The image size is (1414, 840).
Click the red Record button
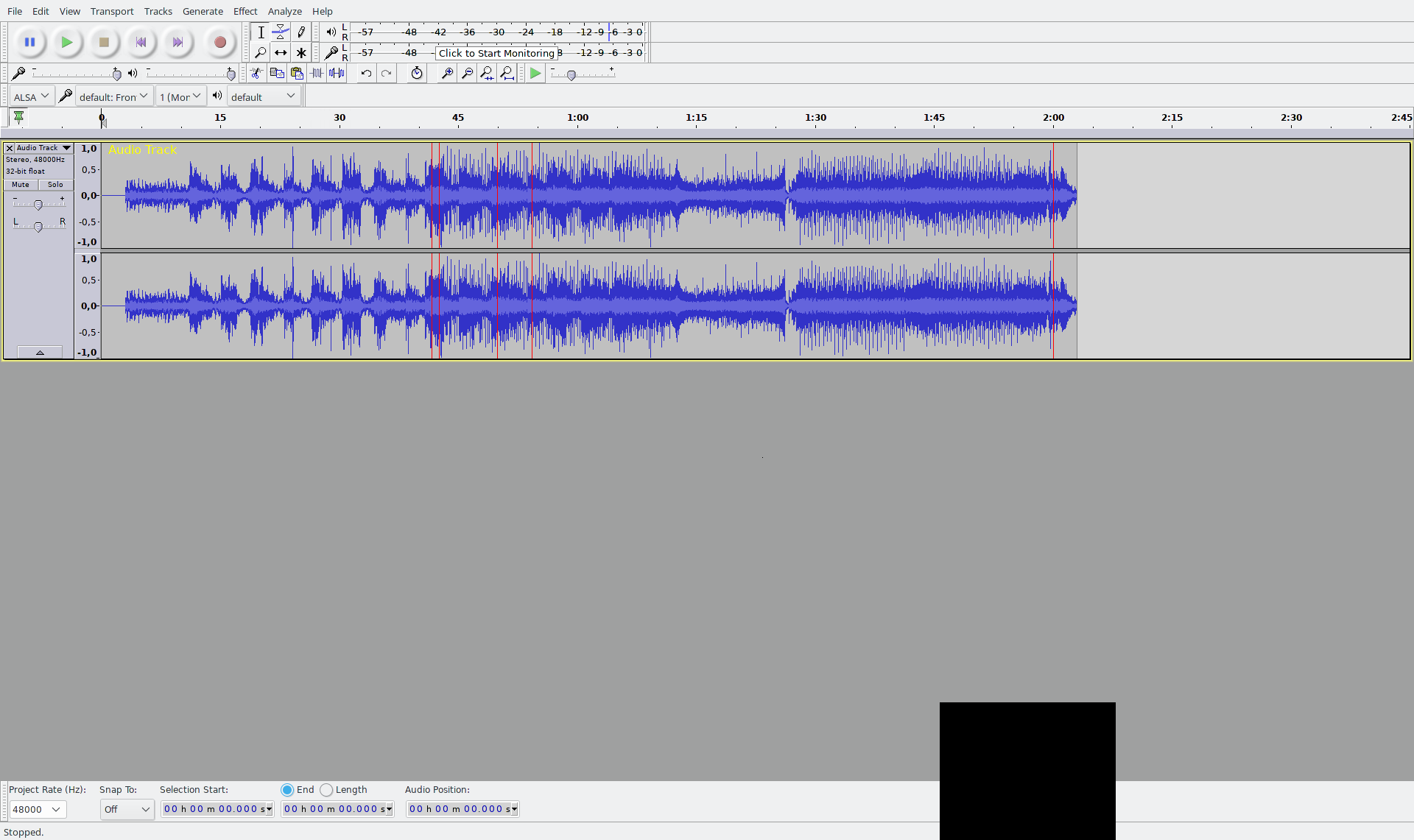click(219, 43)
